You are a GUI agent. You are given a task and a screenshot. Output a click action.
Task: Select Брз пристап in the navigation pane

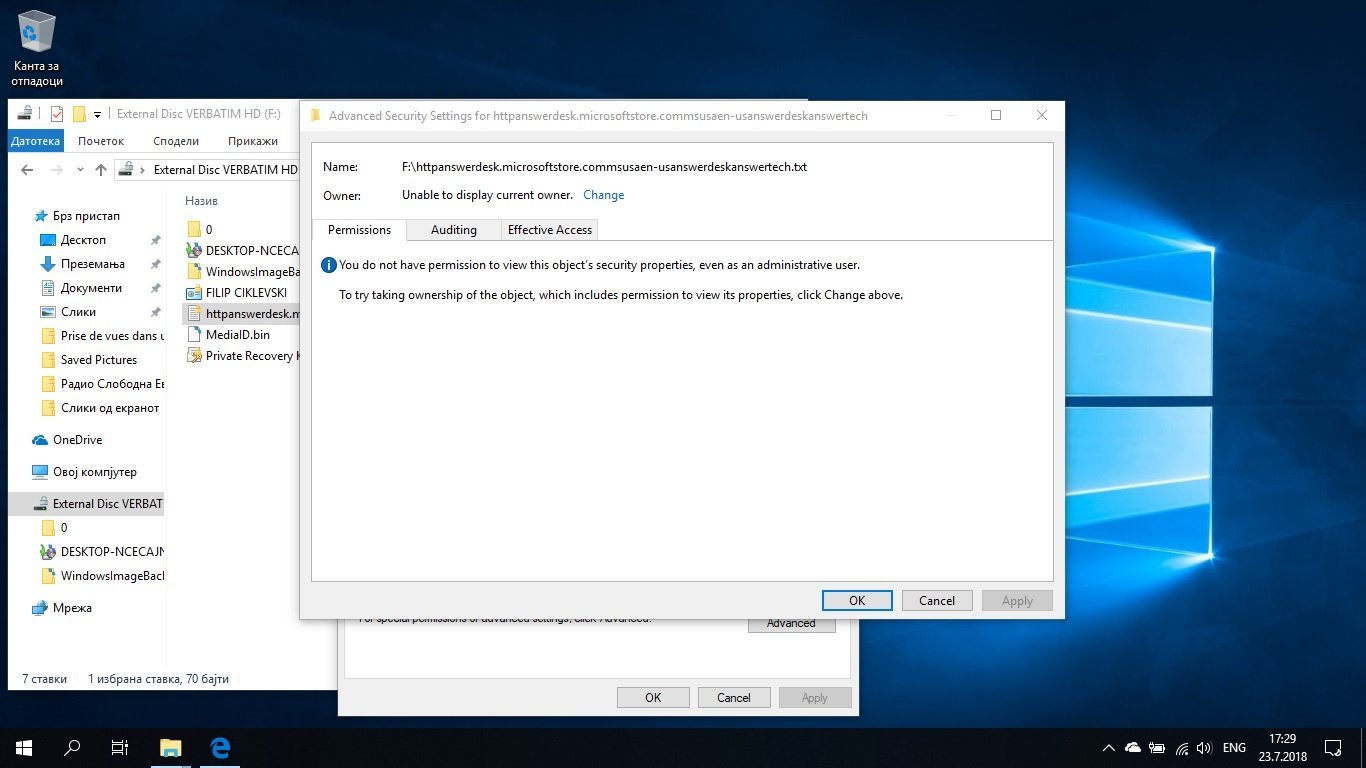[77, 216]
